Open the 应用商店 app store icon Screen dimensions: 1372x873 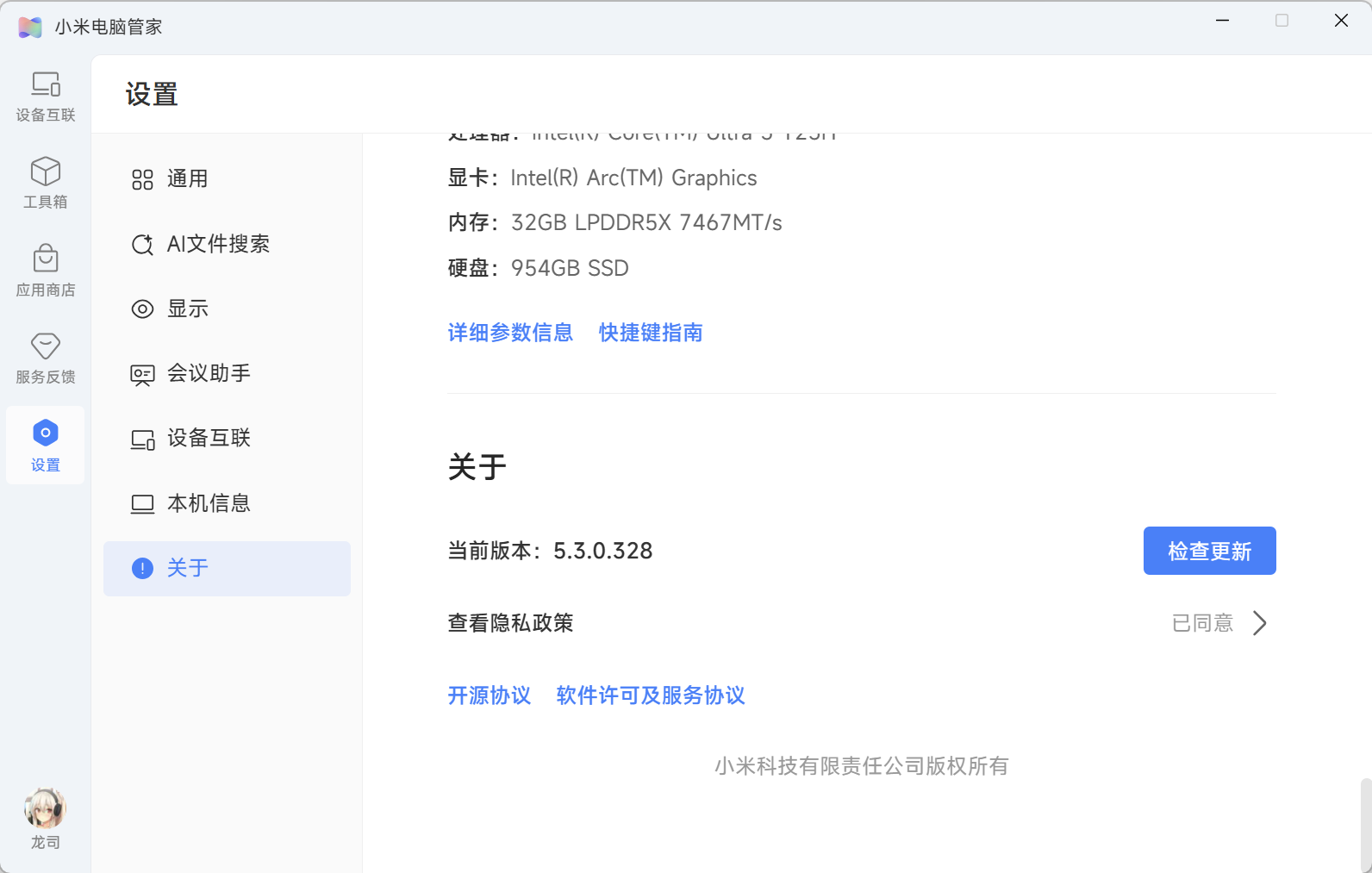(46, 259)
